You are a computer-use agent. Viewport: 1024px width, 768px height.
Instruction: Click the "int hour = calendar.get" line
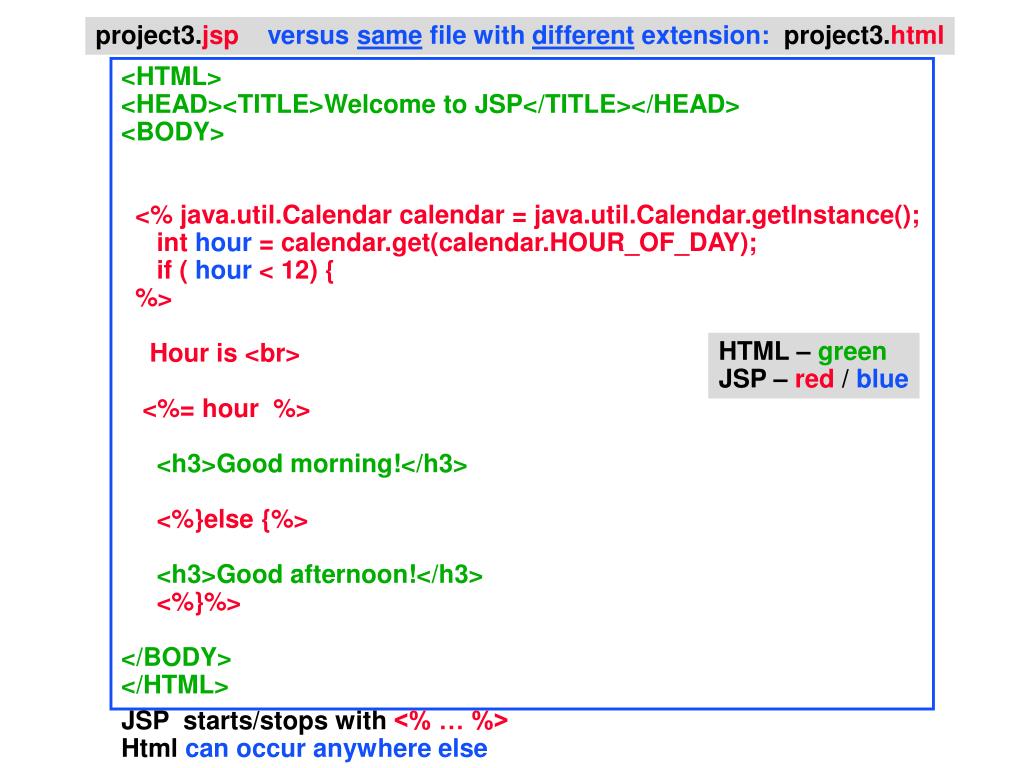click(x=456, y=244)
